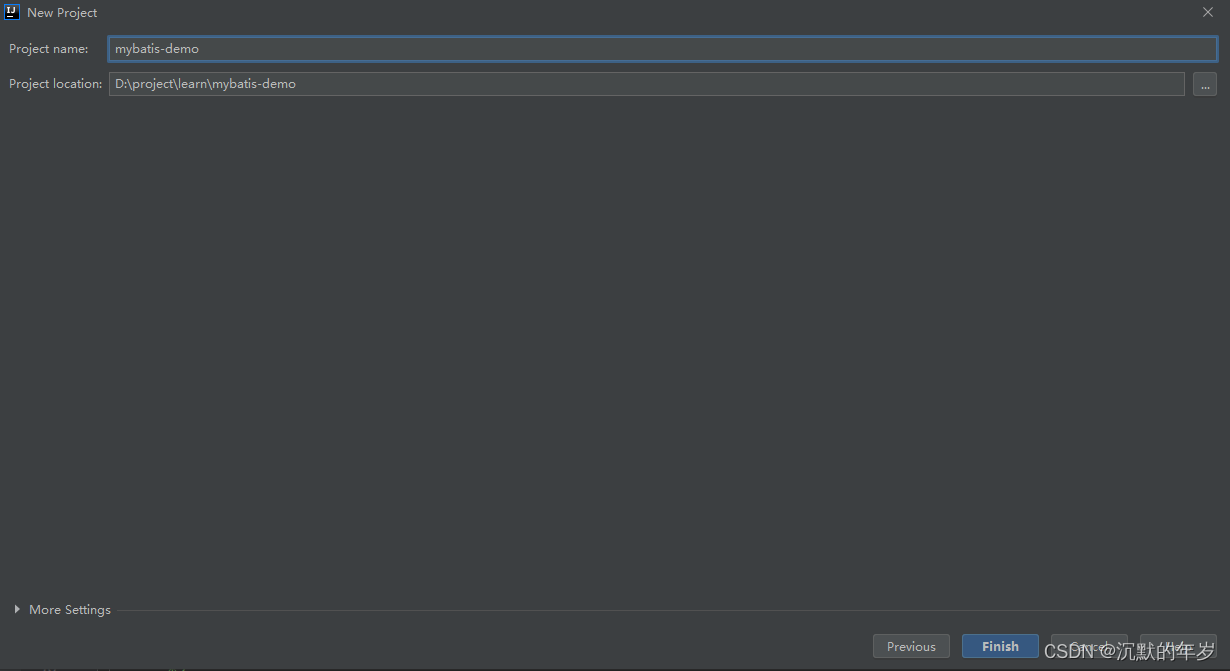Viewport: 1230px width, 671px height.
Task: Click the "Project location:" label
Action: click(x=56, y=84)
